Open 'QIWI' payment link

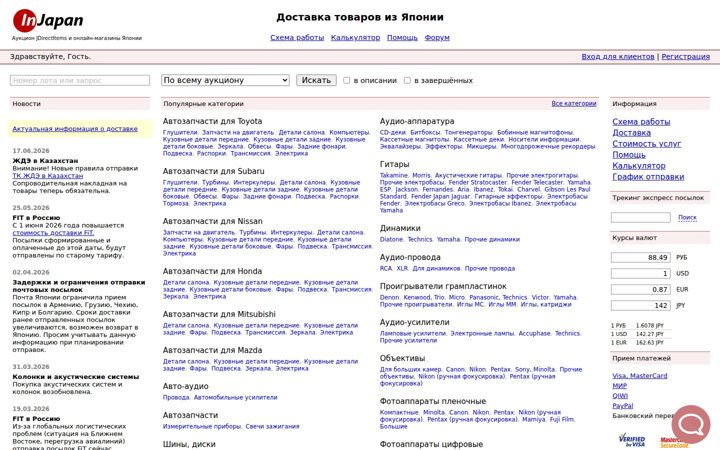point(620,396)
